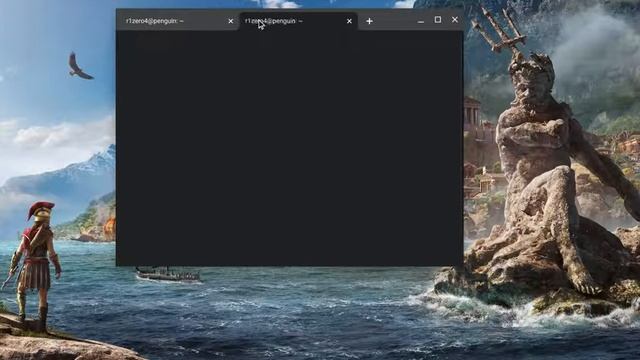Close the second terminal tab
Screen dimensions: 640x360
349,21
